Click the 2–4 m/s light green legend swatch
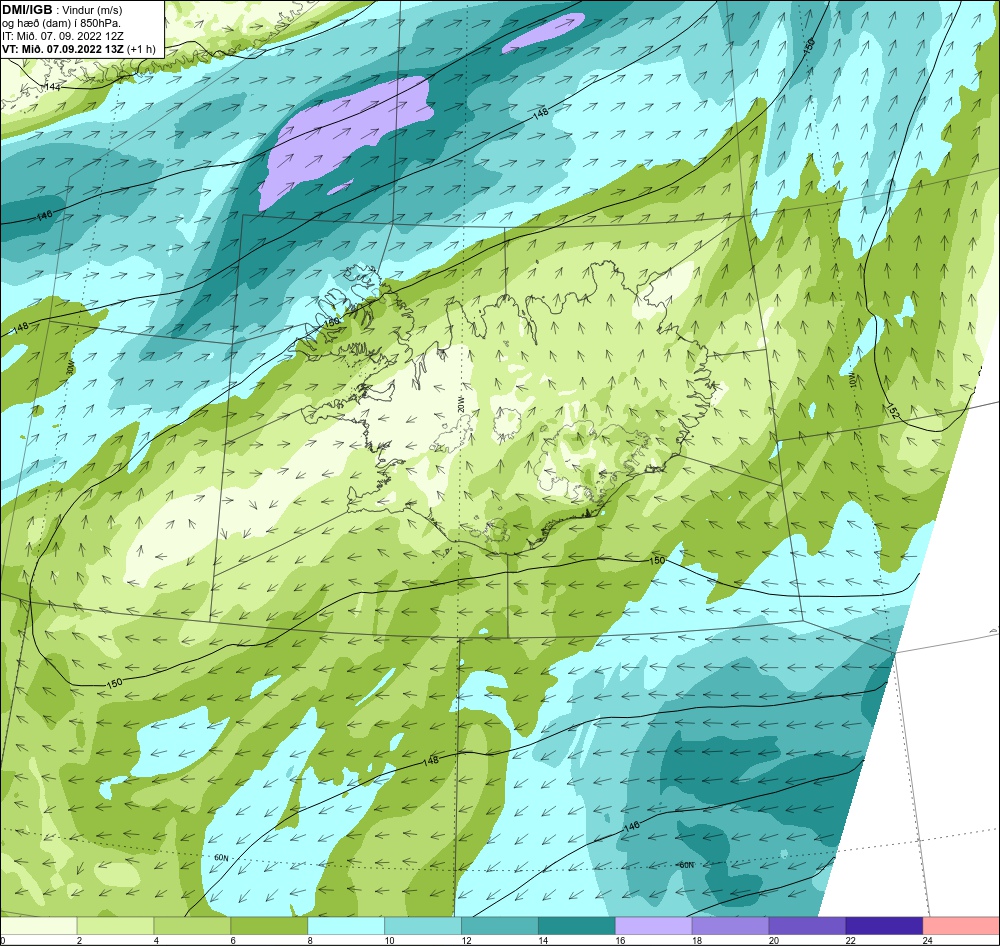1000x946 pixels. click(x=115, y=925)
